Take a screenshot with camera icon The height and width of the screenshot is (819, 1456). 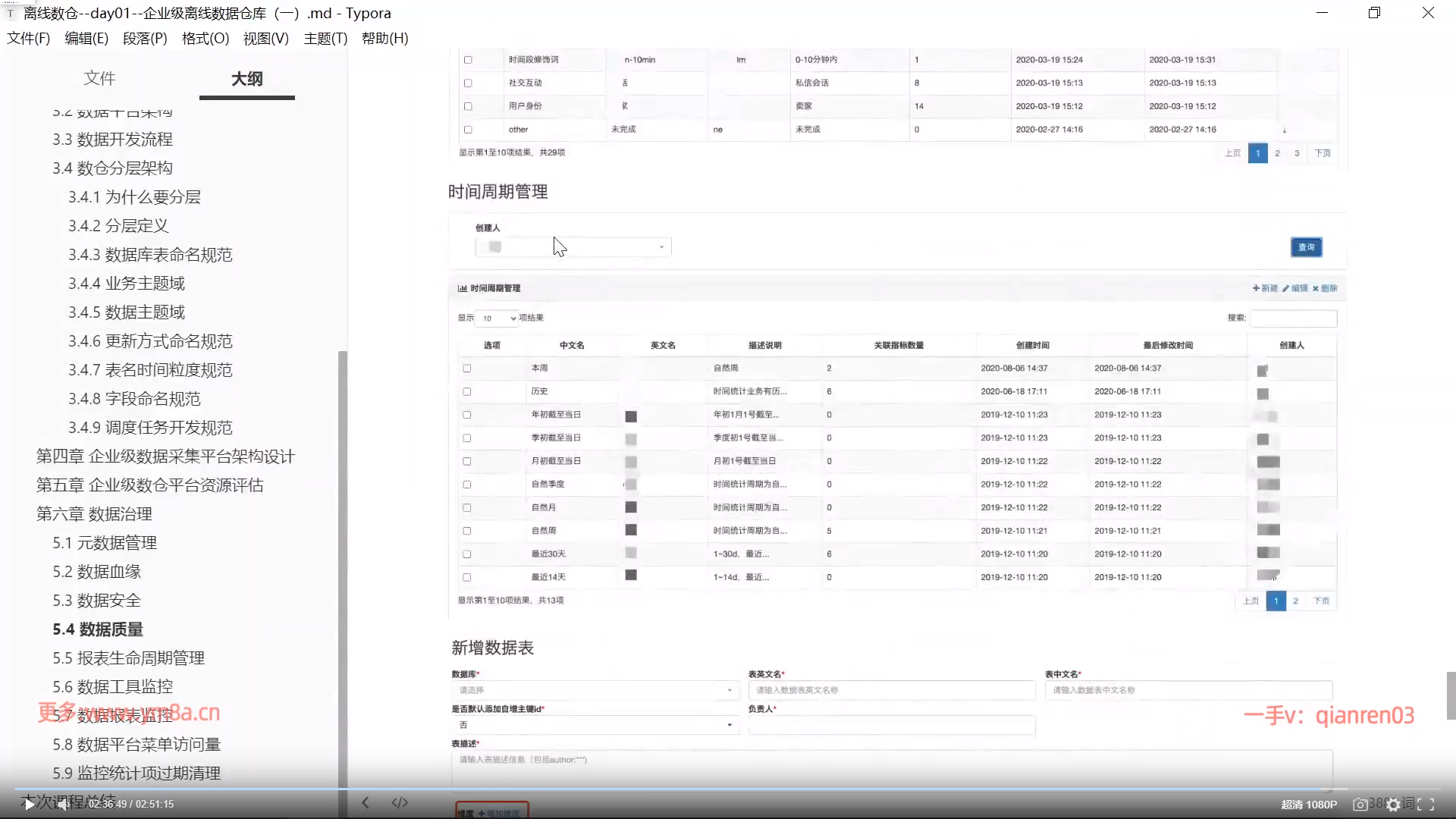[1360, 805]
